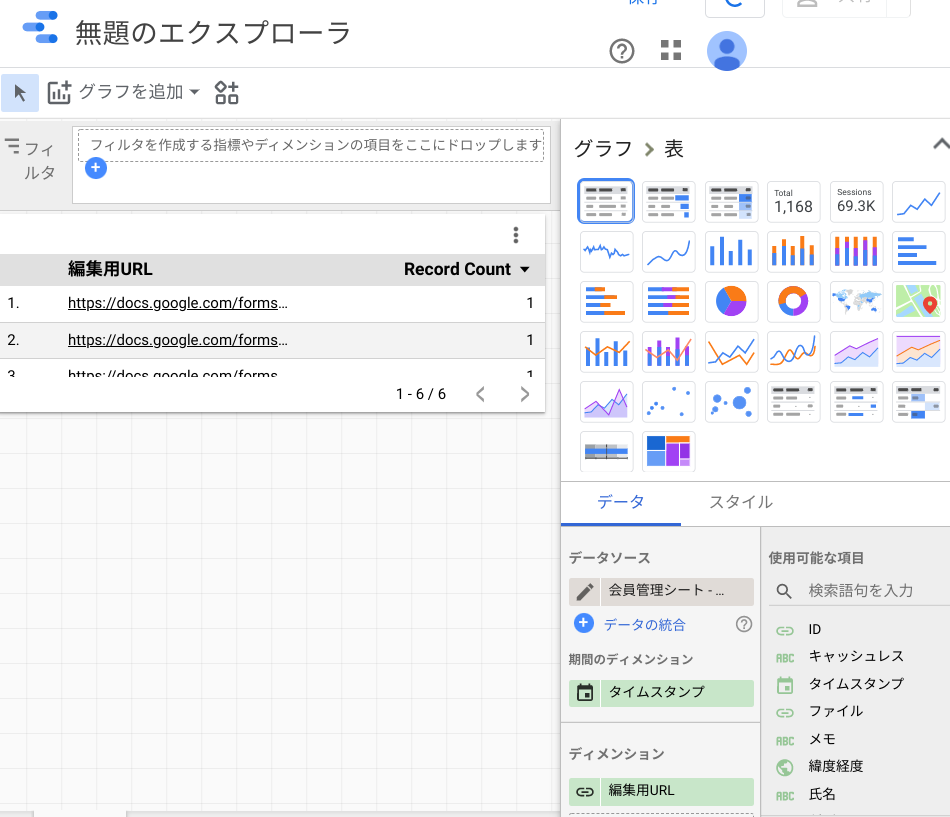950x817 pixels.
Task: Select the plain table chart type
Action: 606,201
